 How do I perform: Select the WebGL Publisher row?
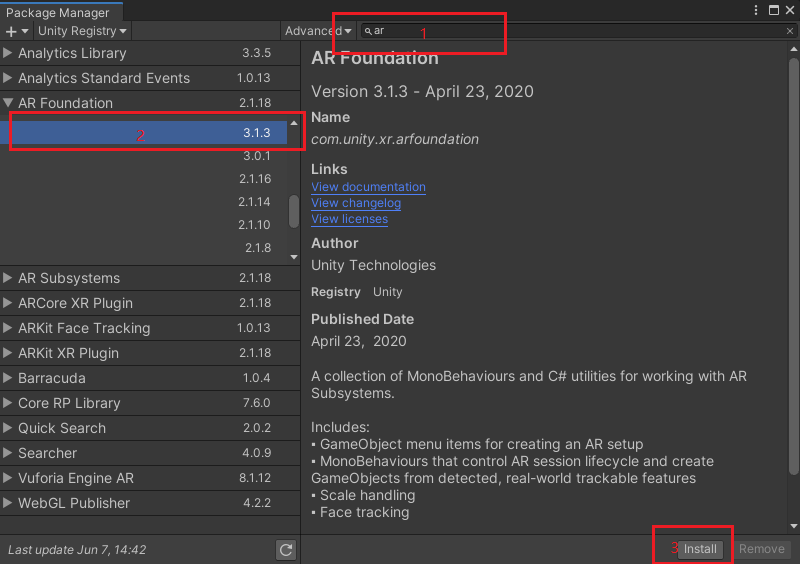150,503
